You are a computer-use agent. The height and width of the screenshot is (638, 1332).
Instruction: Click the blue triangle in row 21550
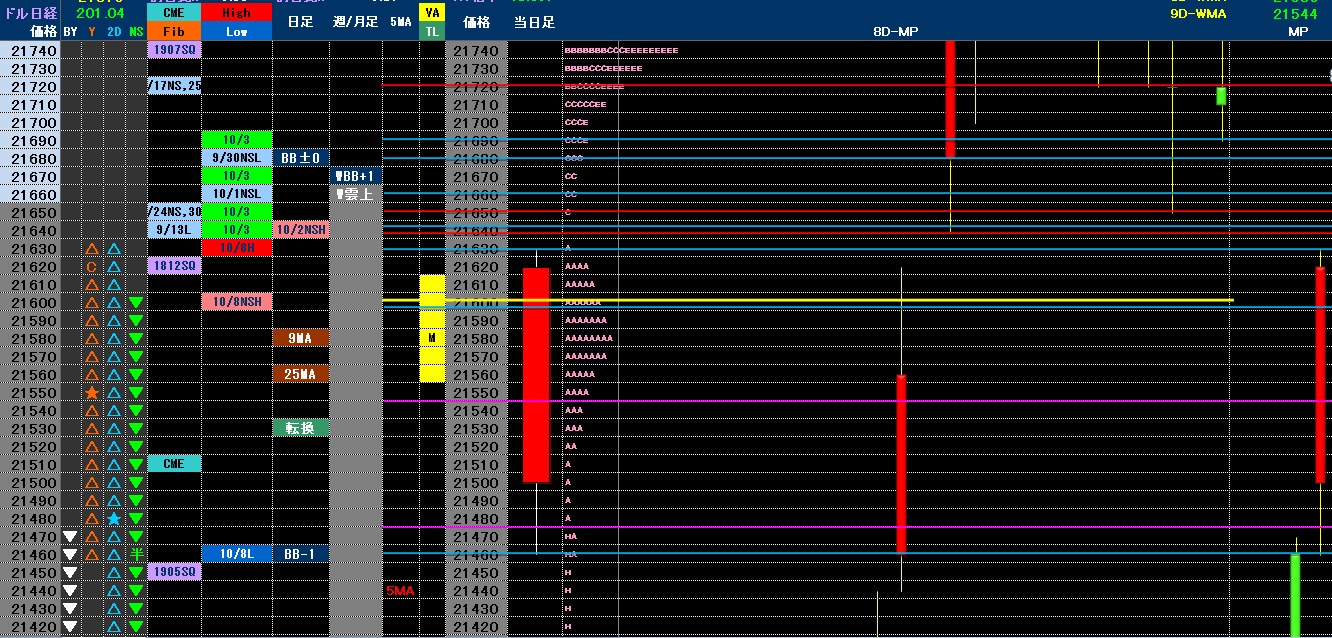113,393
